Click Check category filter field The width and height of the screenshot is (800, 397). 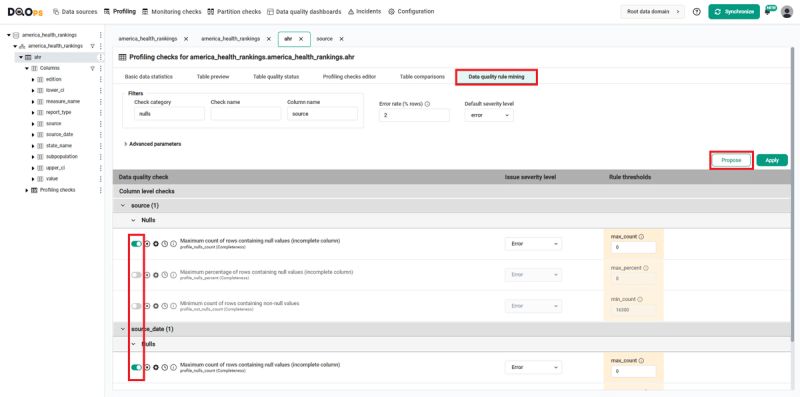[169, 114]
